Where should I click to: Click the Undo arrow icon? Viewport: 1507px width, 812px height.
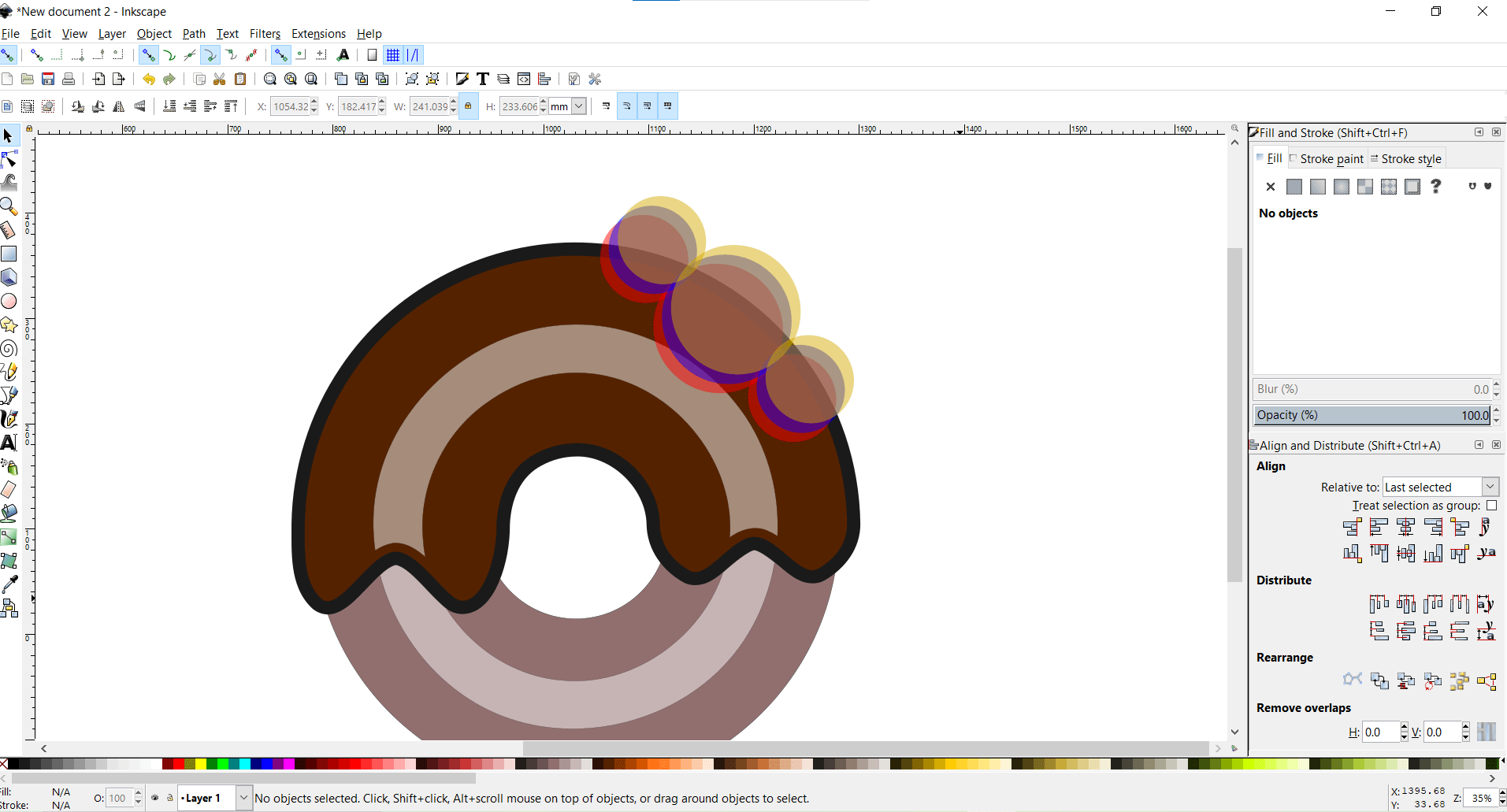[148, 79]
